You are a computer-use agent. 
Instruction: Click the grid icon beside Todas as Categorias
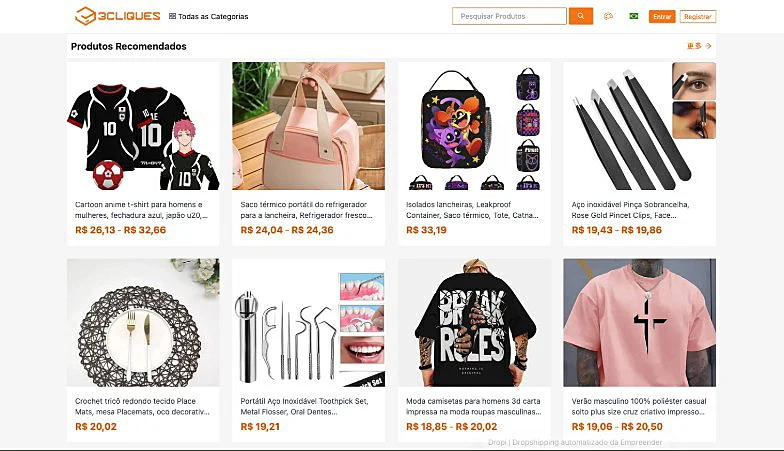pos(172,16)
